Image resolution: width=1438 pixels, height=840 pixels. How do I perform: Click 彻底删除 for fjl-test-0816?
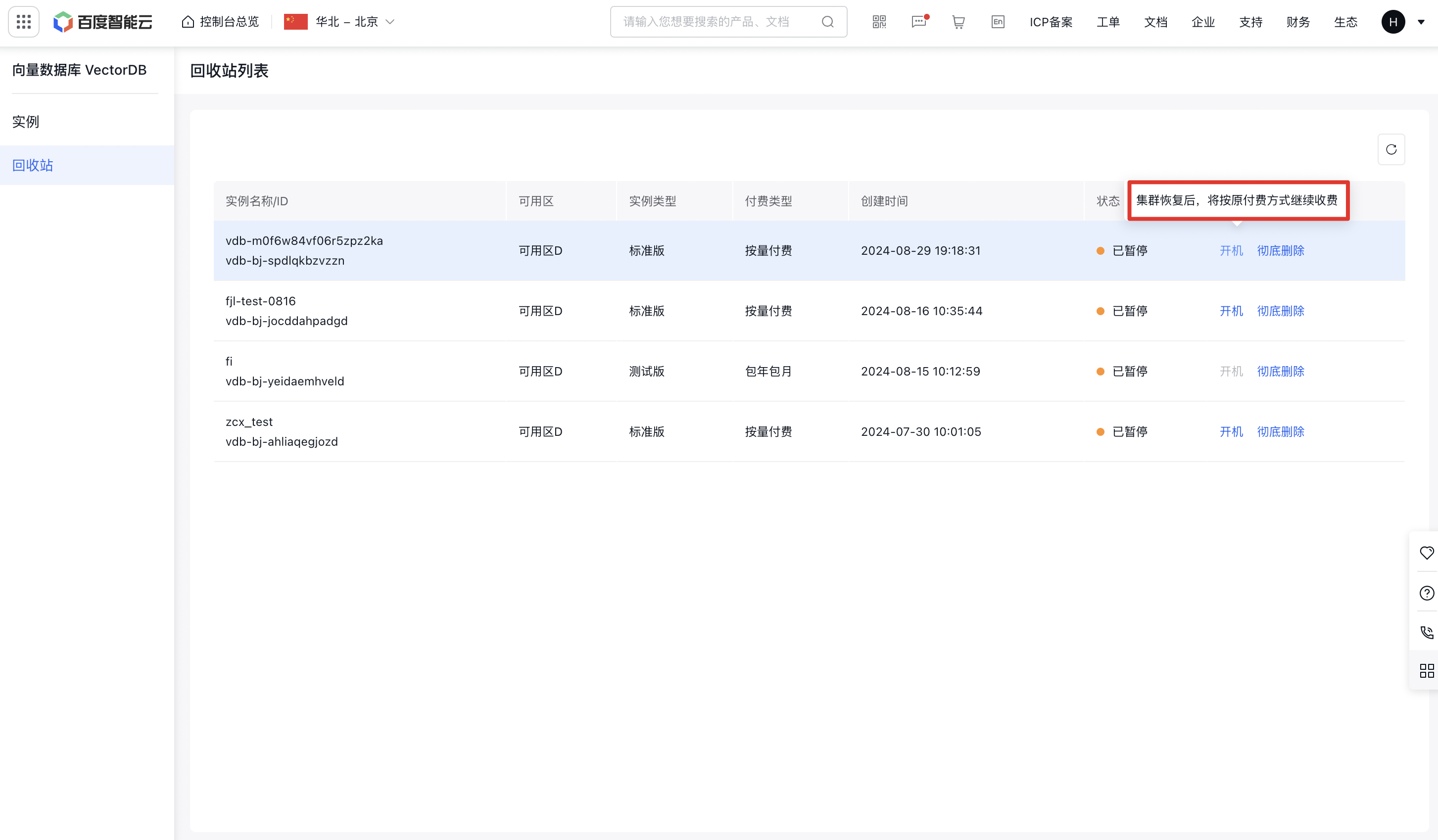pos(1281,311)
